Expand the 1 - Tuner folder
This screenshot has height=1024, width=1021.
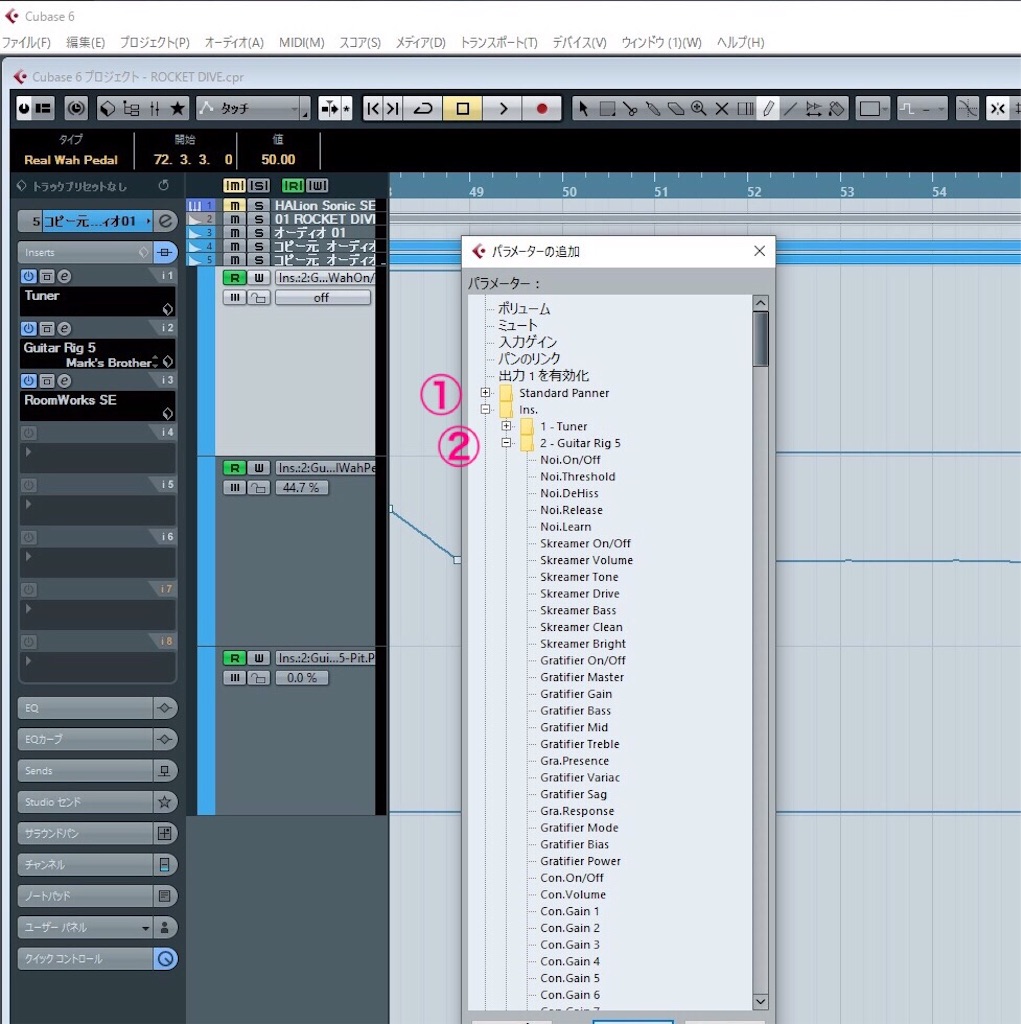click(x=506, y=426)
